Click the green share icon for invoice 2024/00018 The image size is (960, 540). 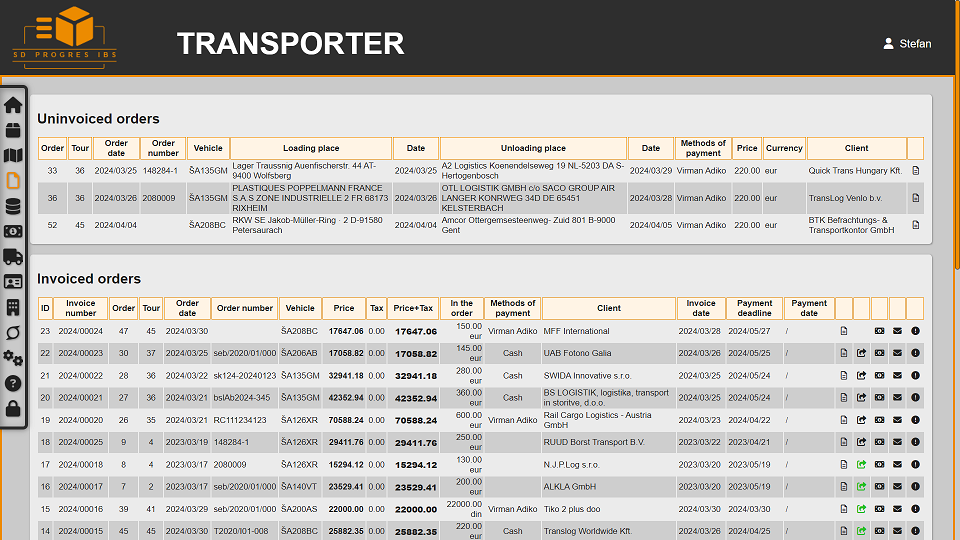pos(861,464)
